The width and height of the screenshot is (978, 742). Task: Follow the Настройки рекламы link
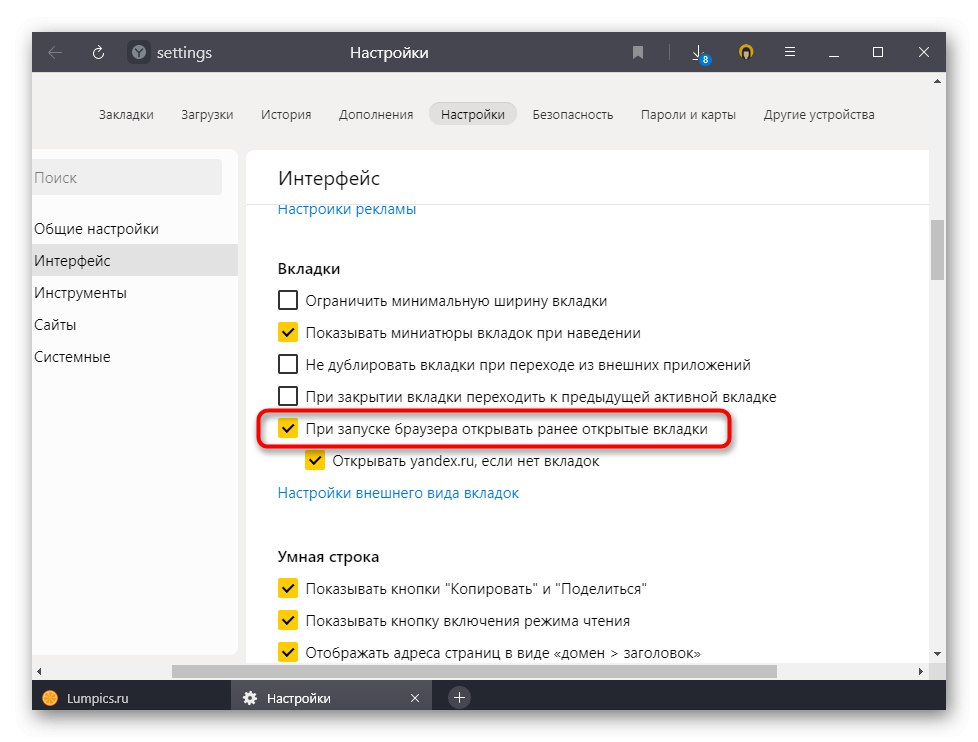(346, 210)
